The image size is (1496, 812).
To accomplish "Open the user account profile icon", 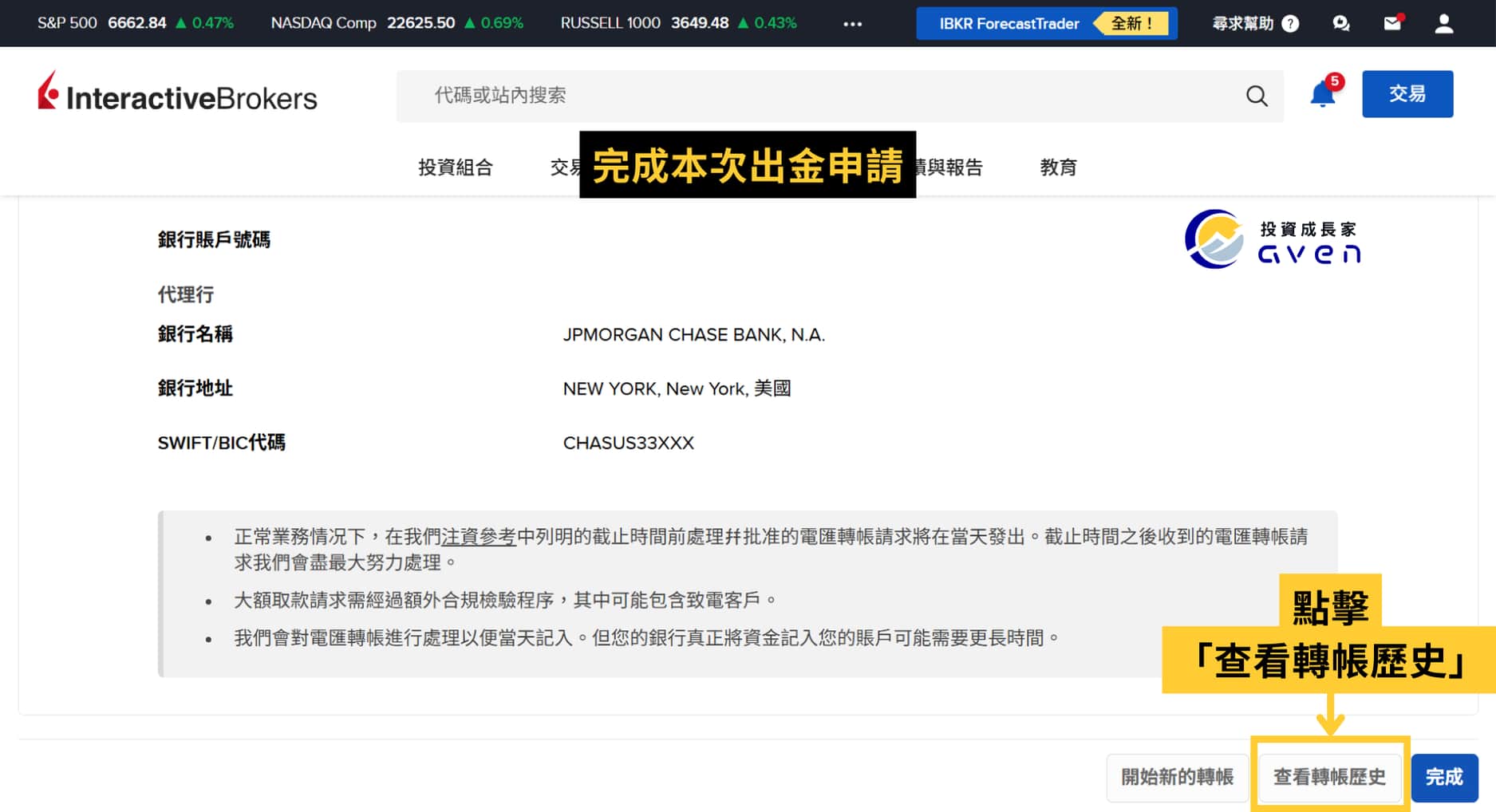I will point(1443,23).
